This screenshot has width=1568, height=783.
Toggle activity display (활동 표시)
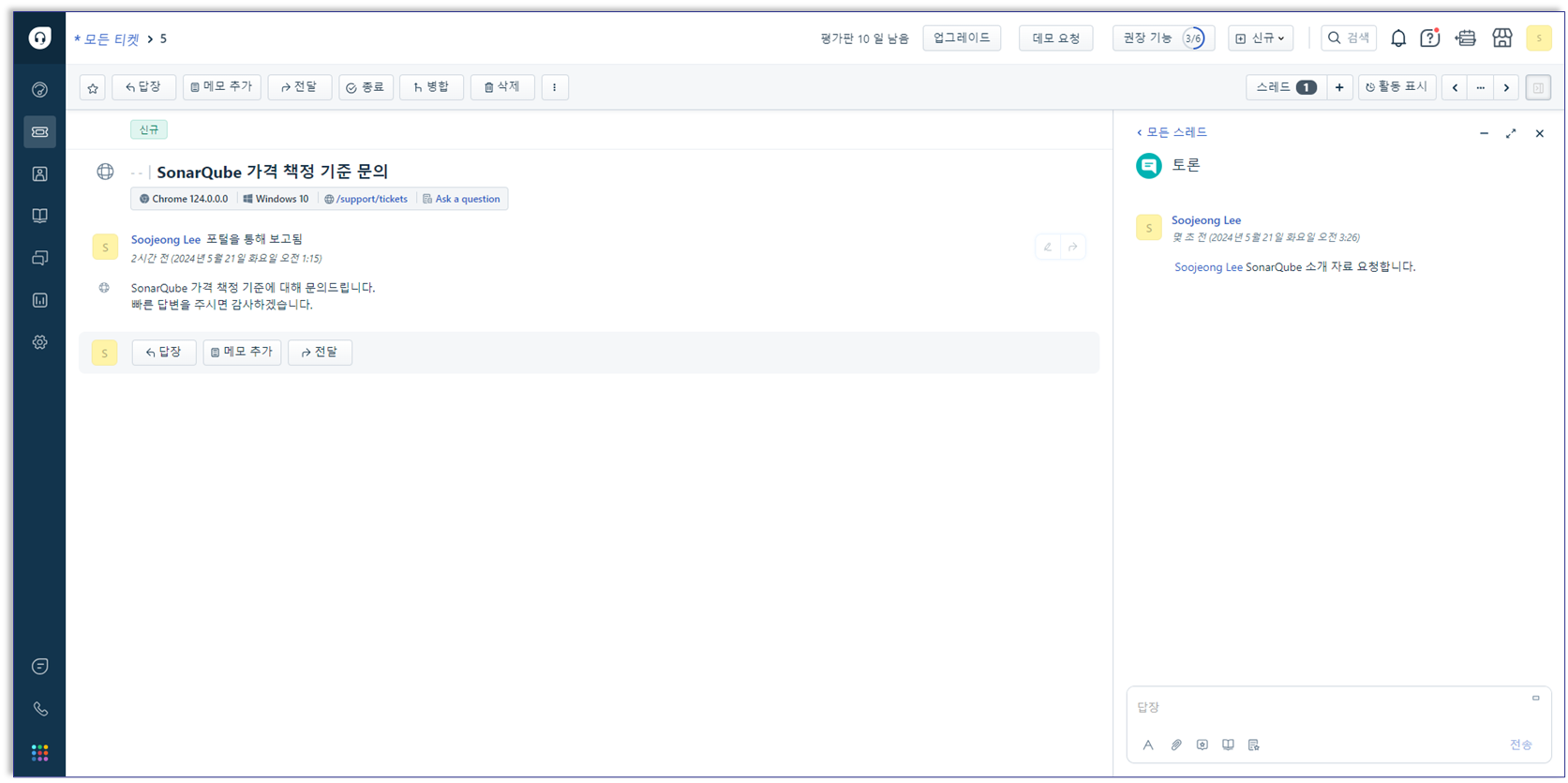1396,87
